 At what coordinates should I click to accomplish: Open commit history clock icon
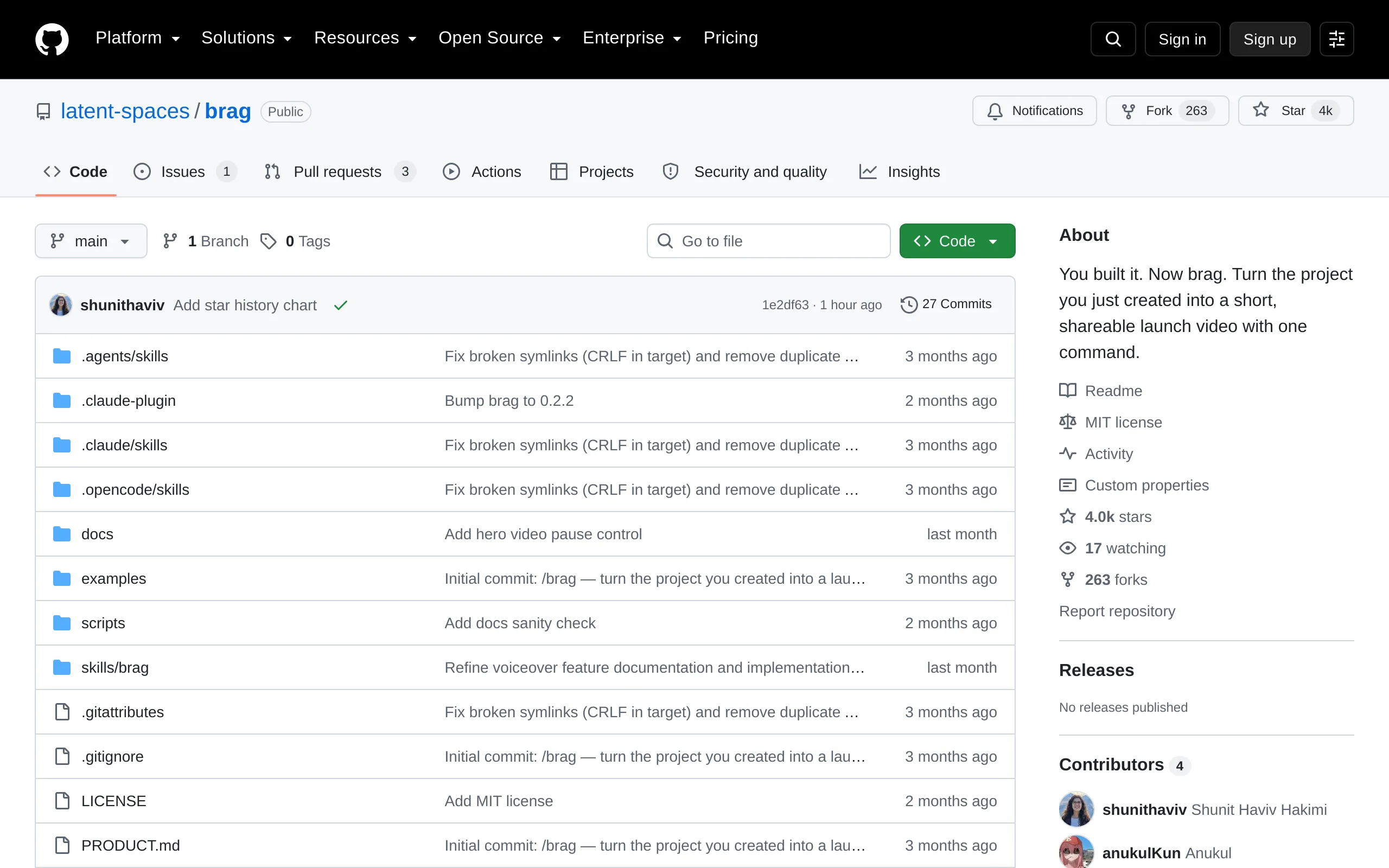coord(909,304)
